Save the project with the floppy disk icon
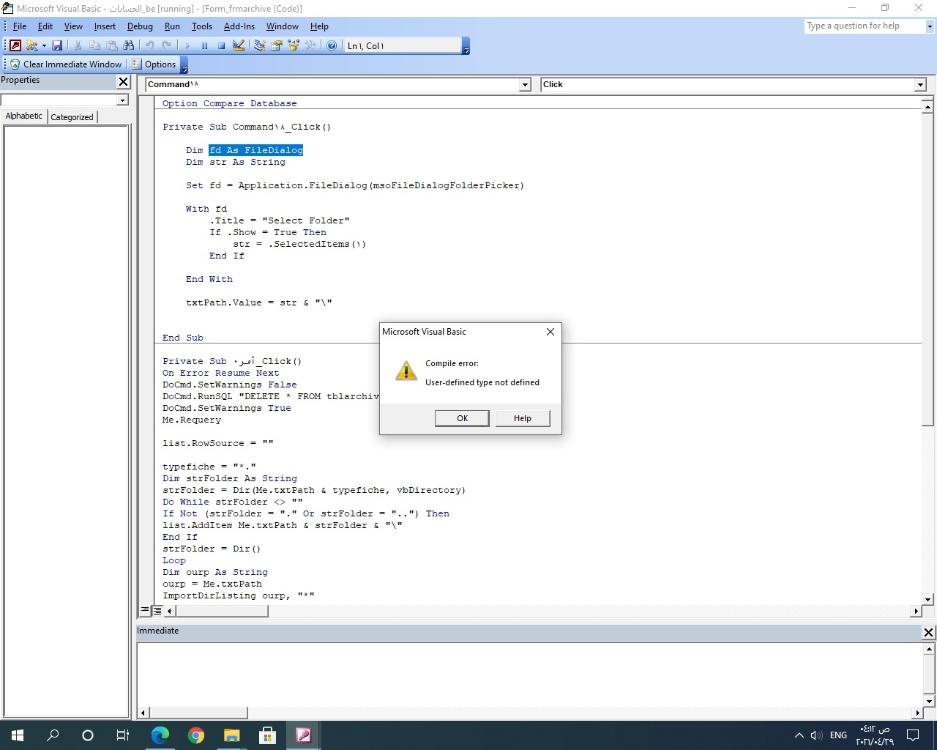This screenshot has width=937, height=750. (x=57, y=45)
